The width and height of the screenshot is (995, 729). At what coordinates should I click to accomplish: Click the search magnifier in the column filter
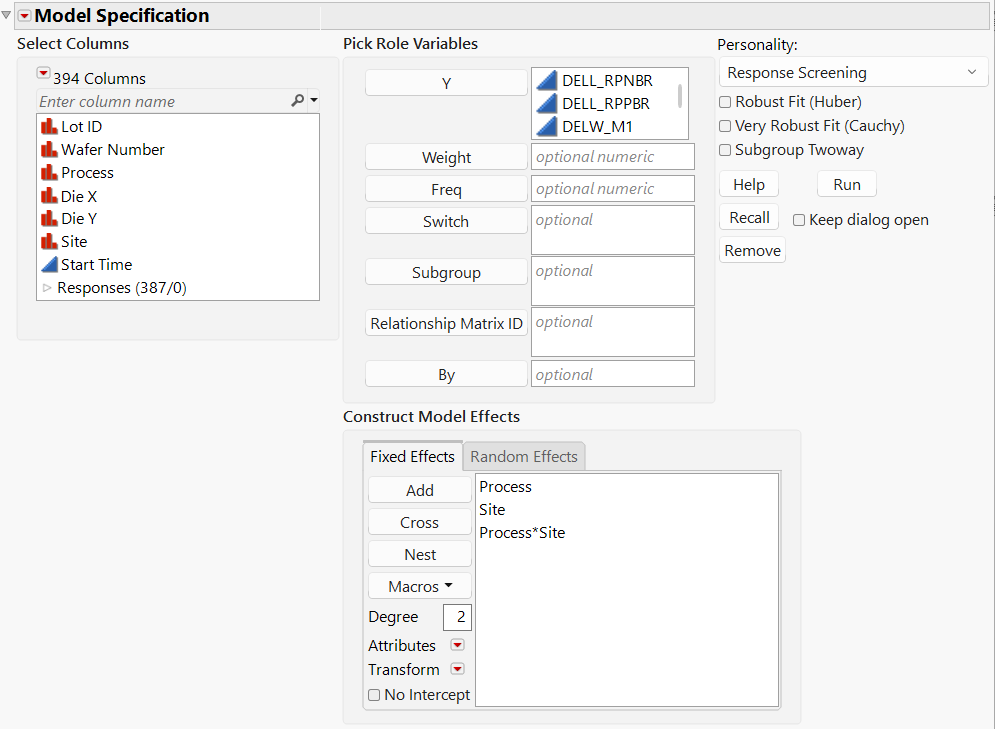(x=299, y=101)
